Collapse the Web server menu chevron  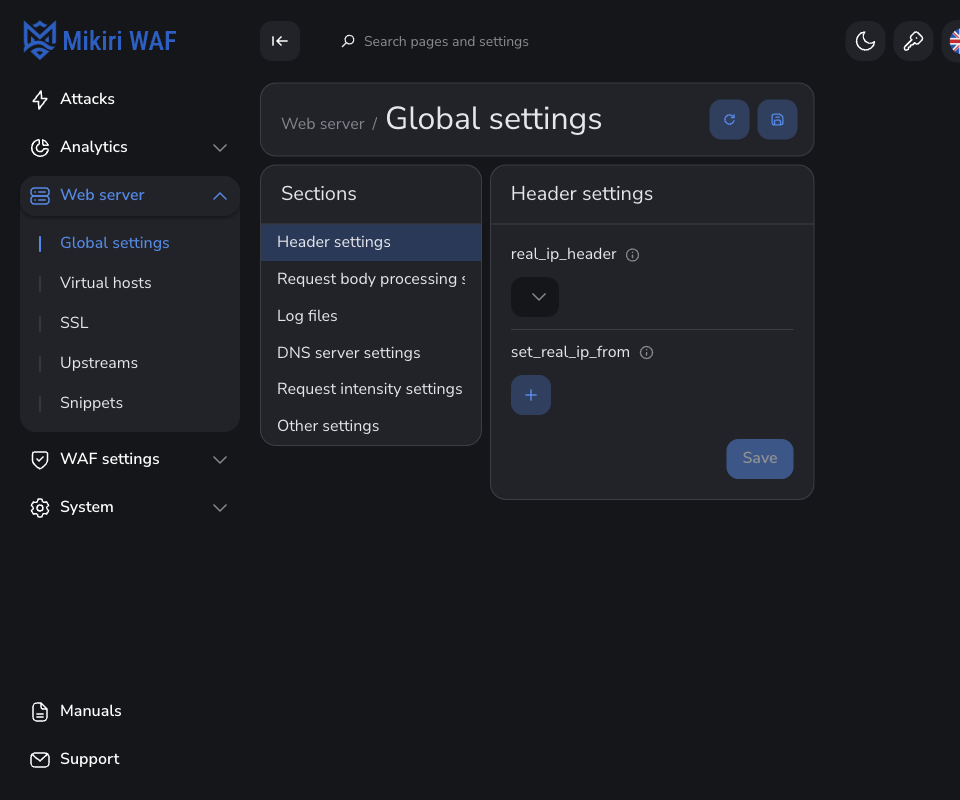(x=220, y=196)
